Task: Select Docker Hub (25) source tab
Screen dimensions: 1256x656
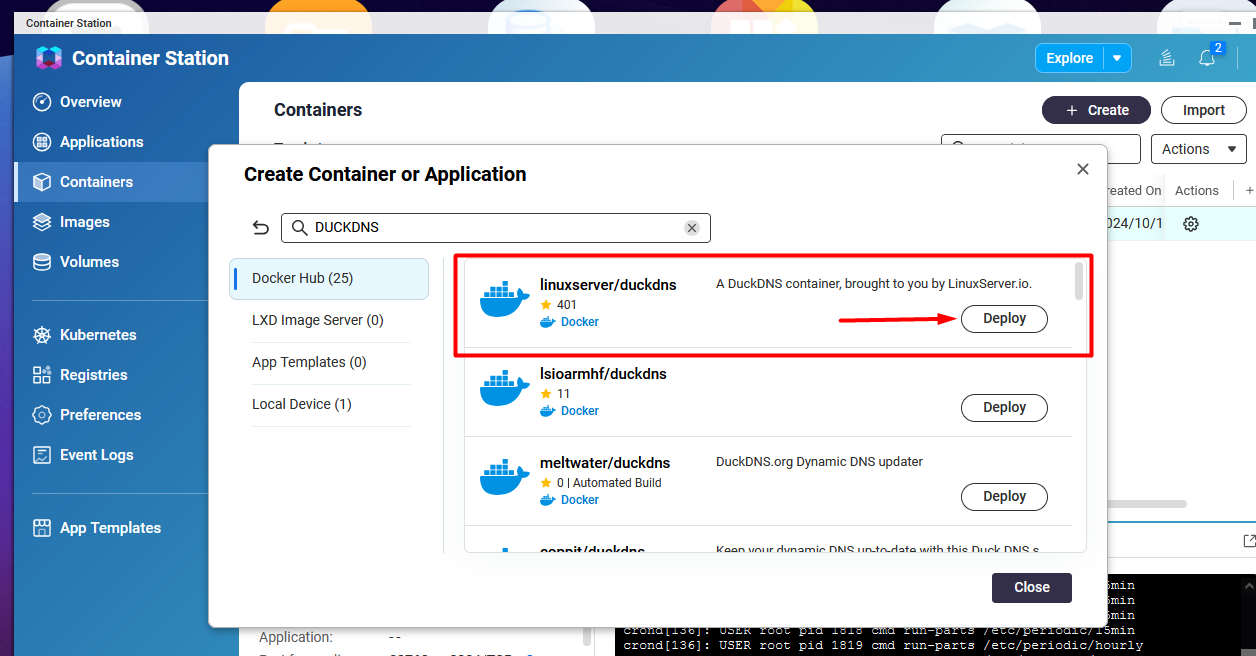Action: 328,279
